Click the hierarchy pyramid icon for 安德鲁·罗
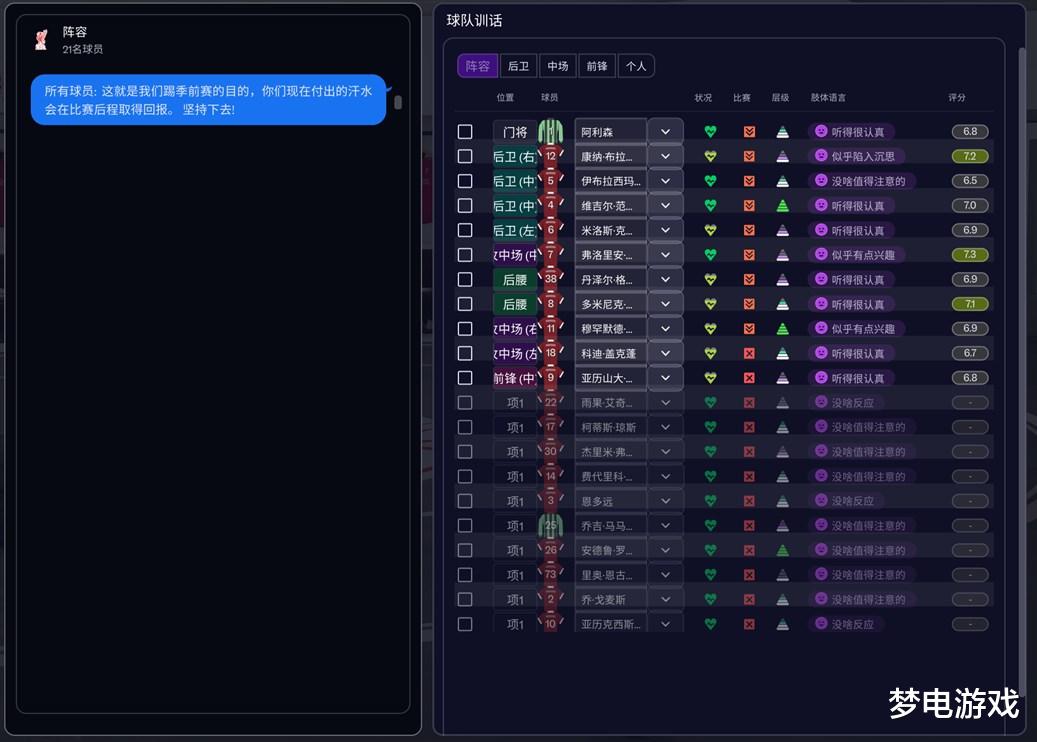1037x742 pixels. [x=782, y=550]
